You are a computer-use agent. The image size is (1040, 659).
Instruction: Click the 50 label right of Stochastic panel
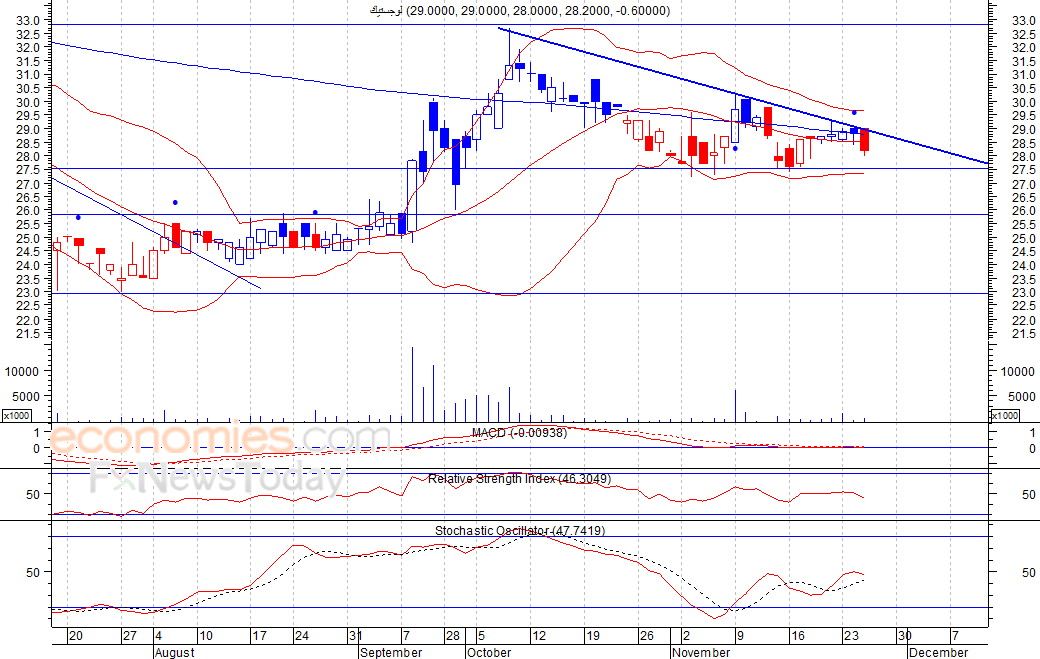pos(1029,572)
